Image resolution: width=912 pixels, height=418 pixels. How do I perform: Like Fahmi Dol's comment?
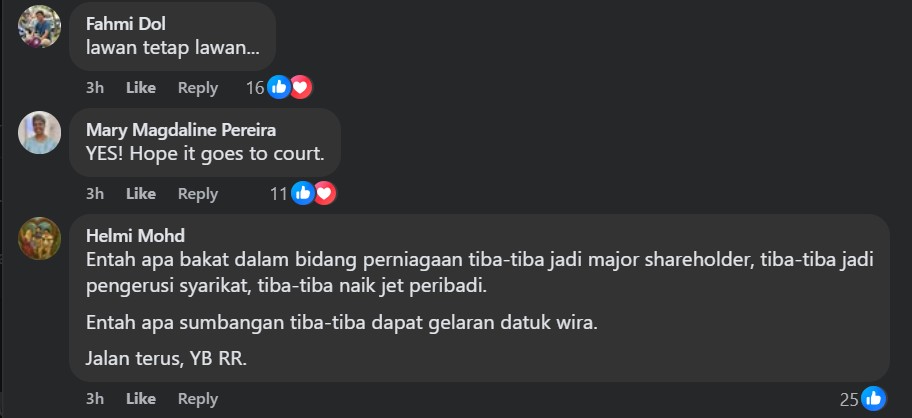141,88
